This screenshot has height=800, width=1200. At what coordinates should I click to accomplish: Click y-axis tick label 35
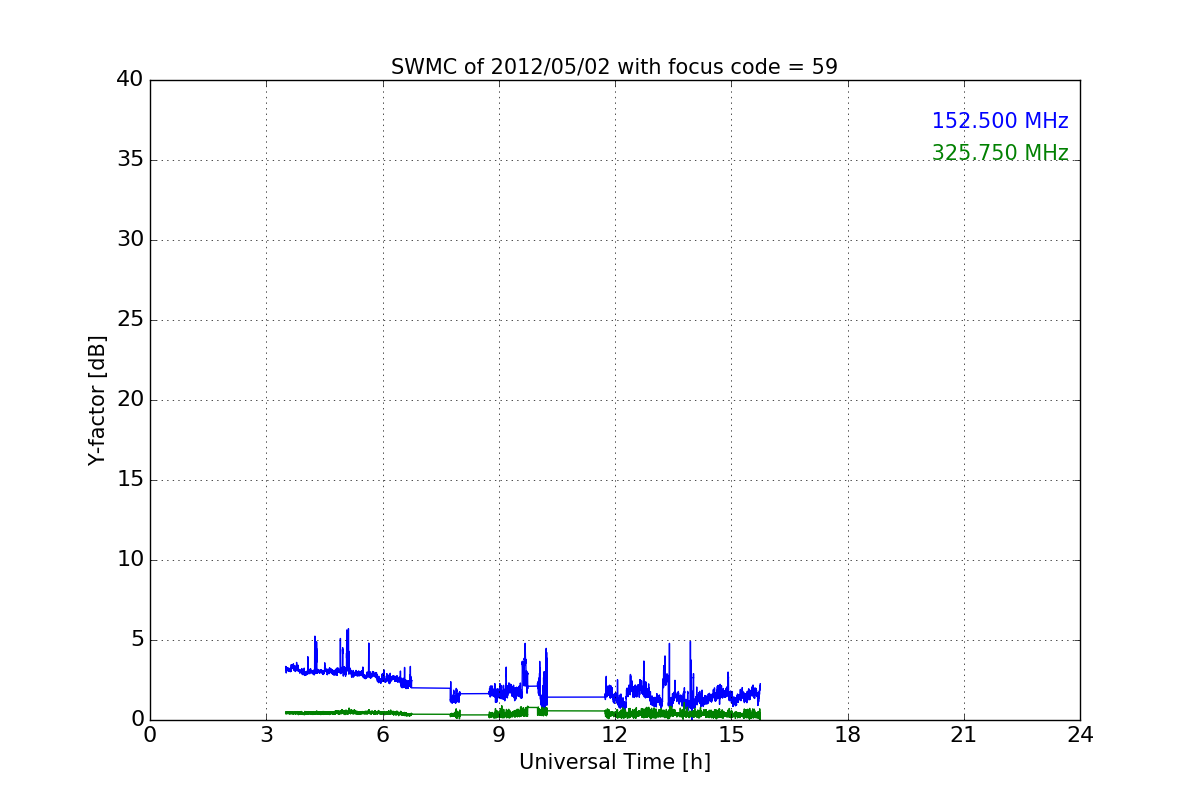(130, 160)
